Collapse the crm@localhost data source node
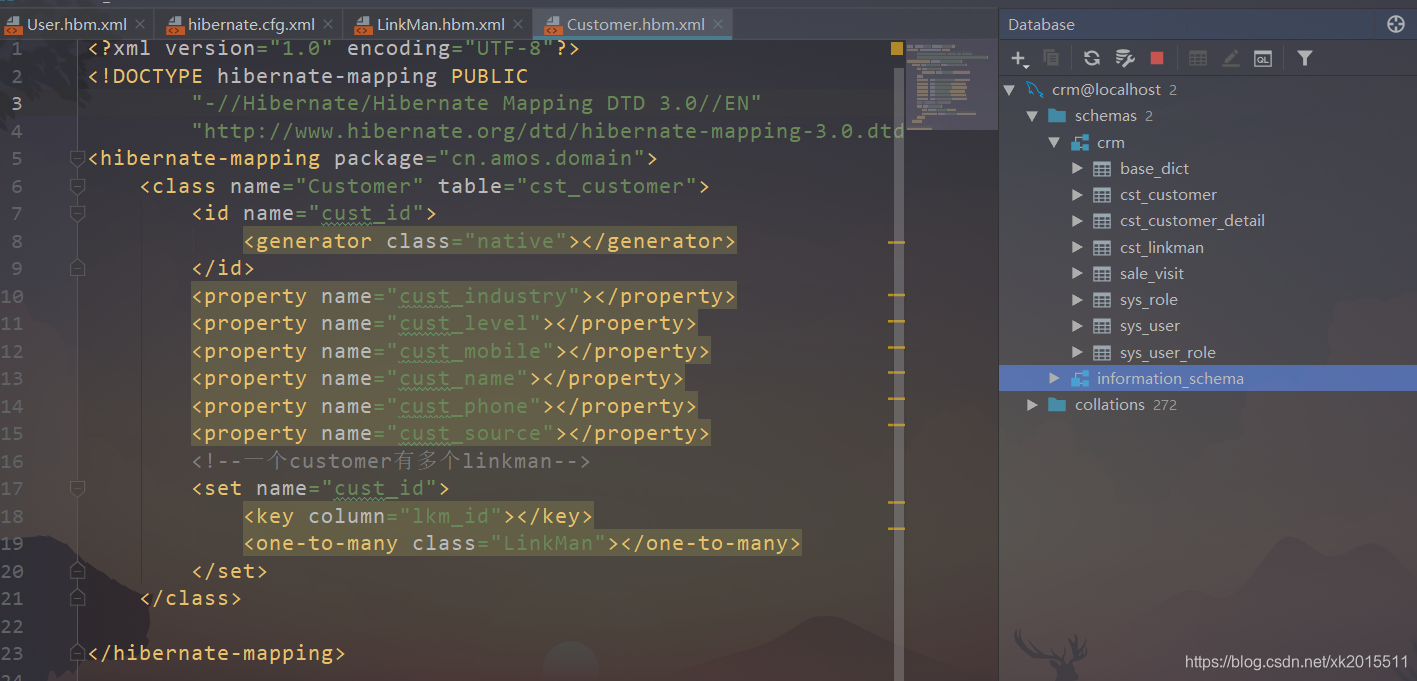This screenshot has height=681, width=1417. [x=1010, y=90]
